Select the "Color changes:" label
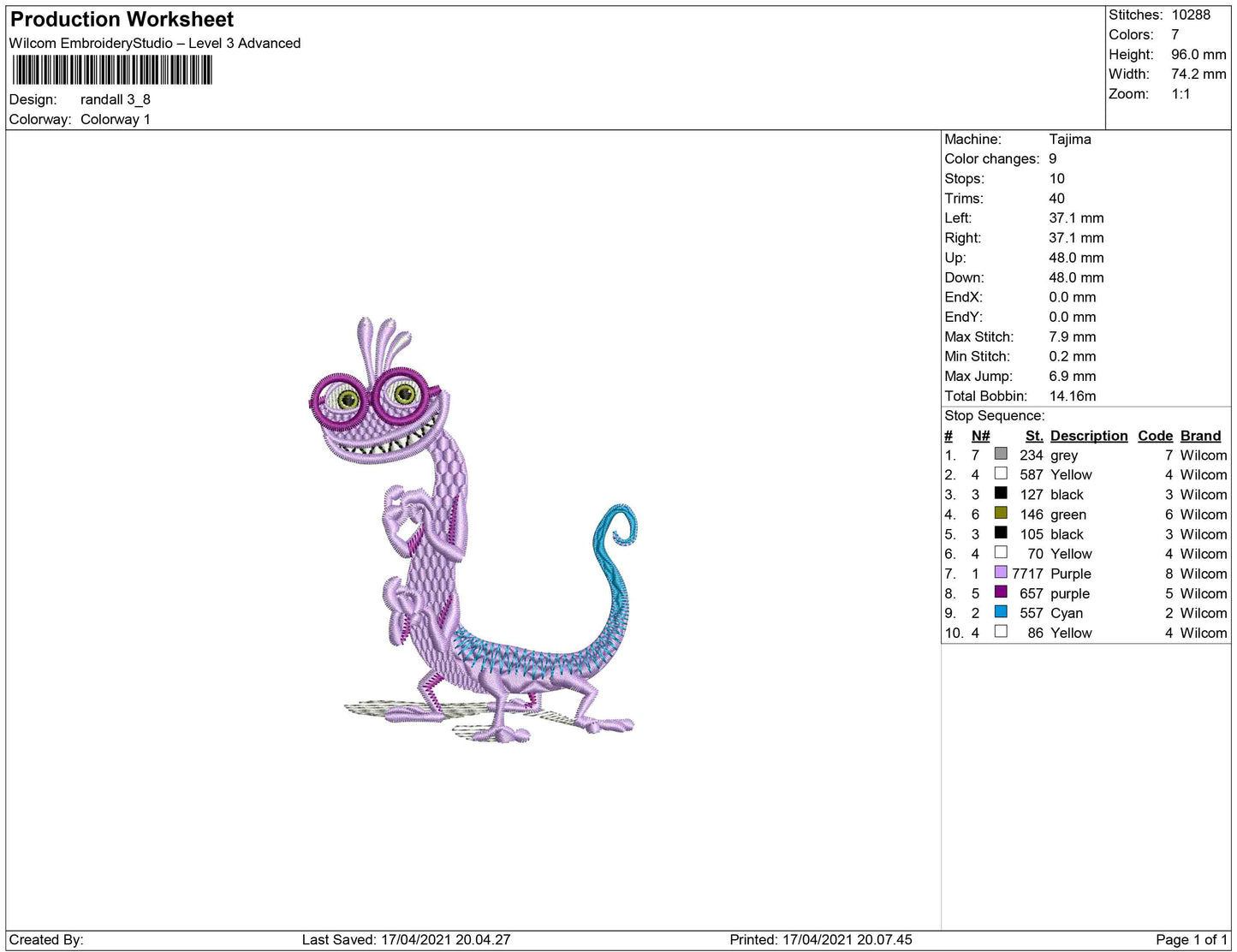 [991, 158]
